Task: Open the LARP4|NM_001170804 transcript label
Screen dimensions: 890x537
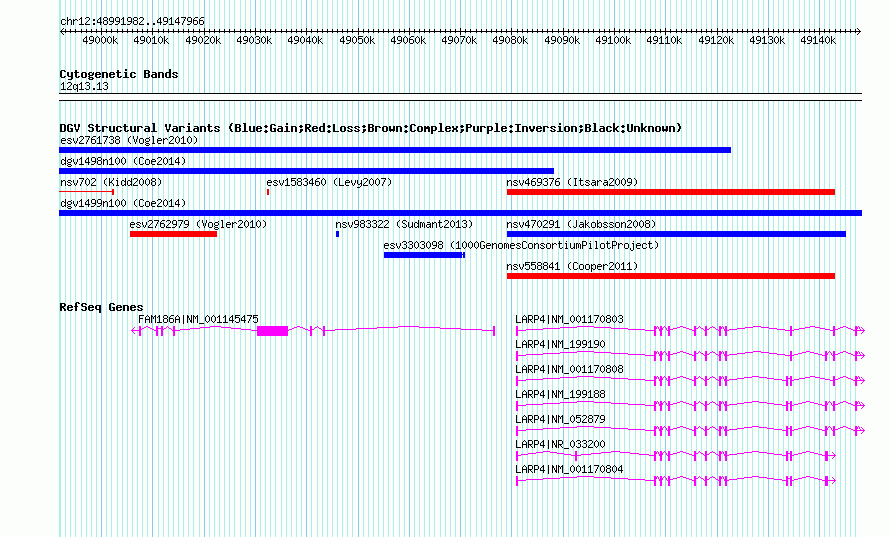Action: 569,469
